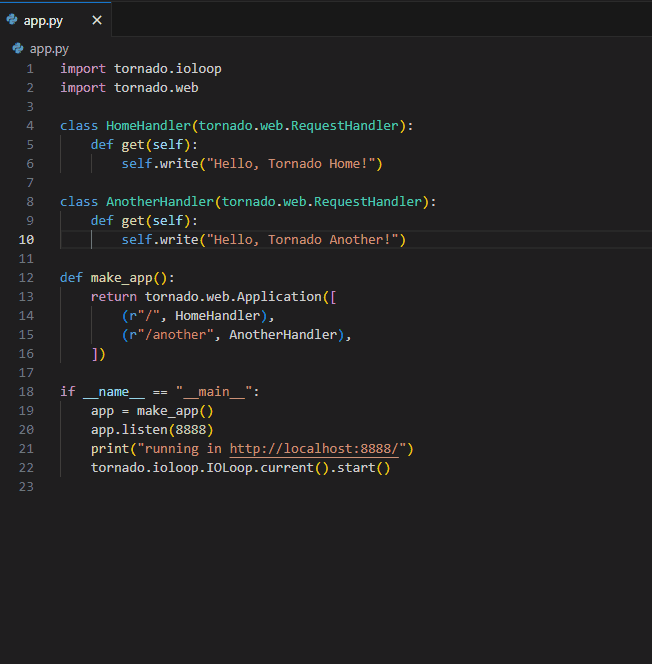652x664 pixels.
Task: Click the Python icon in the breadcrumb bar
Action: [x=18, y=48]
